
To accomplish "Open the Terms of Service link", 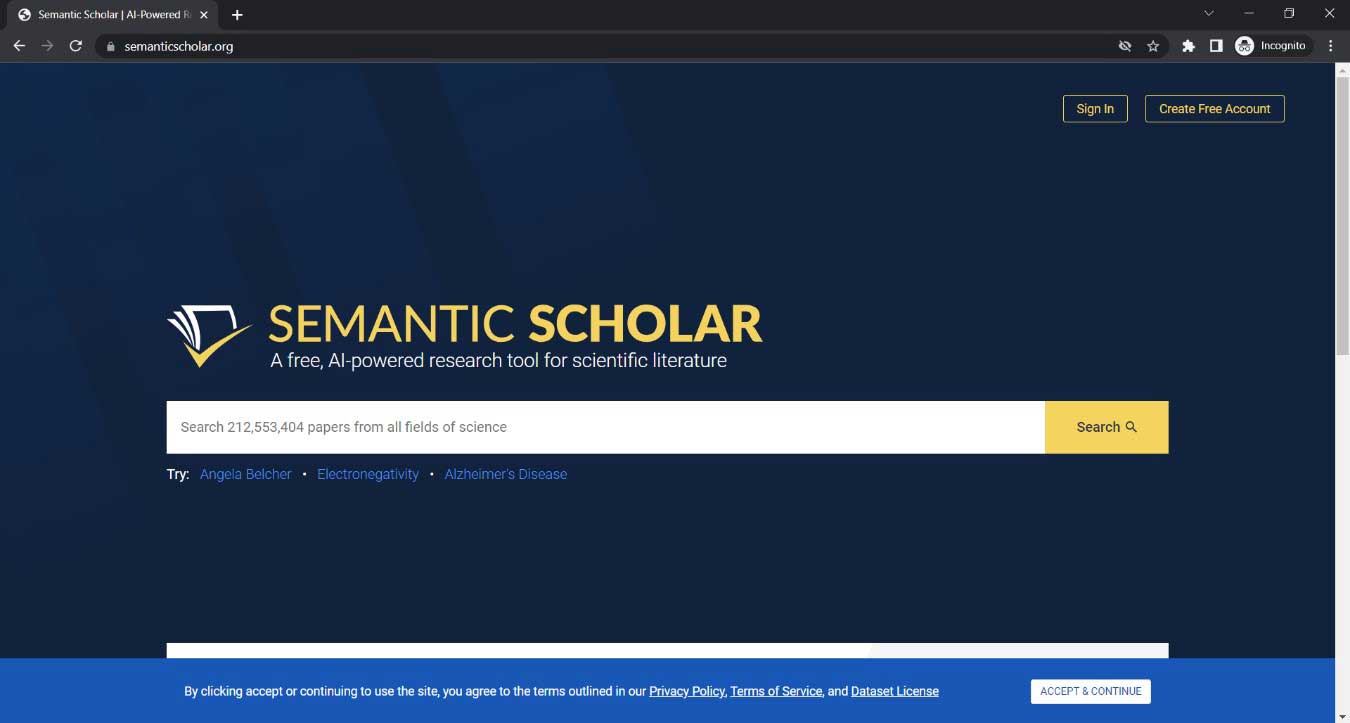I will 776,691.
